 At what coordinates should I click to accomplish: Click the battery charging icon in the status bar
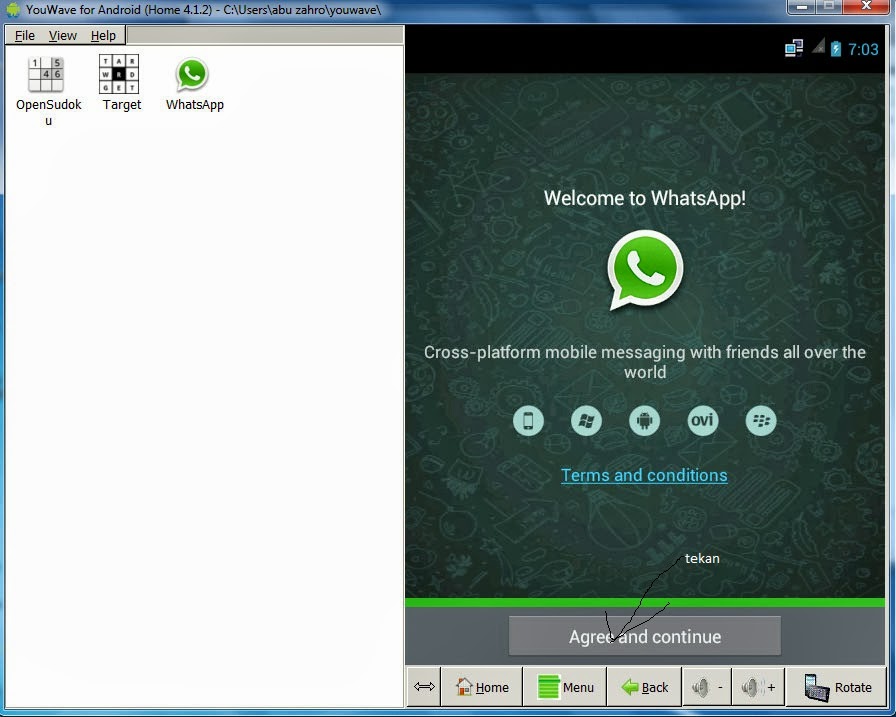point(835,49)
